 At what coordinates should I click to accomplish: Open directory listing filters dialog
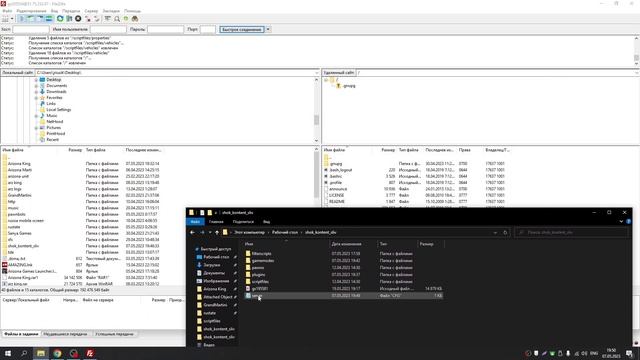[108, 19]
